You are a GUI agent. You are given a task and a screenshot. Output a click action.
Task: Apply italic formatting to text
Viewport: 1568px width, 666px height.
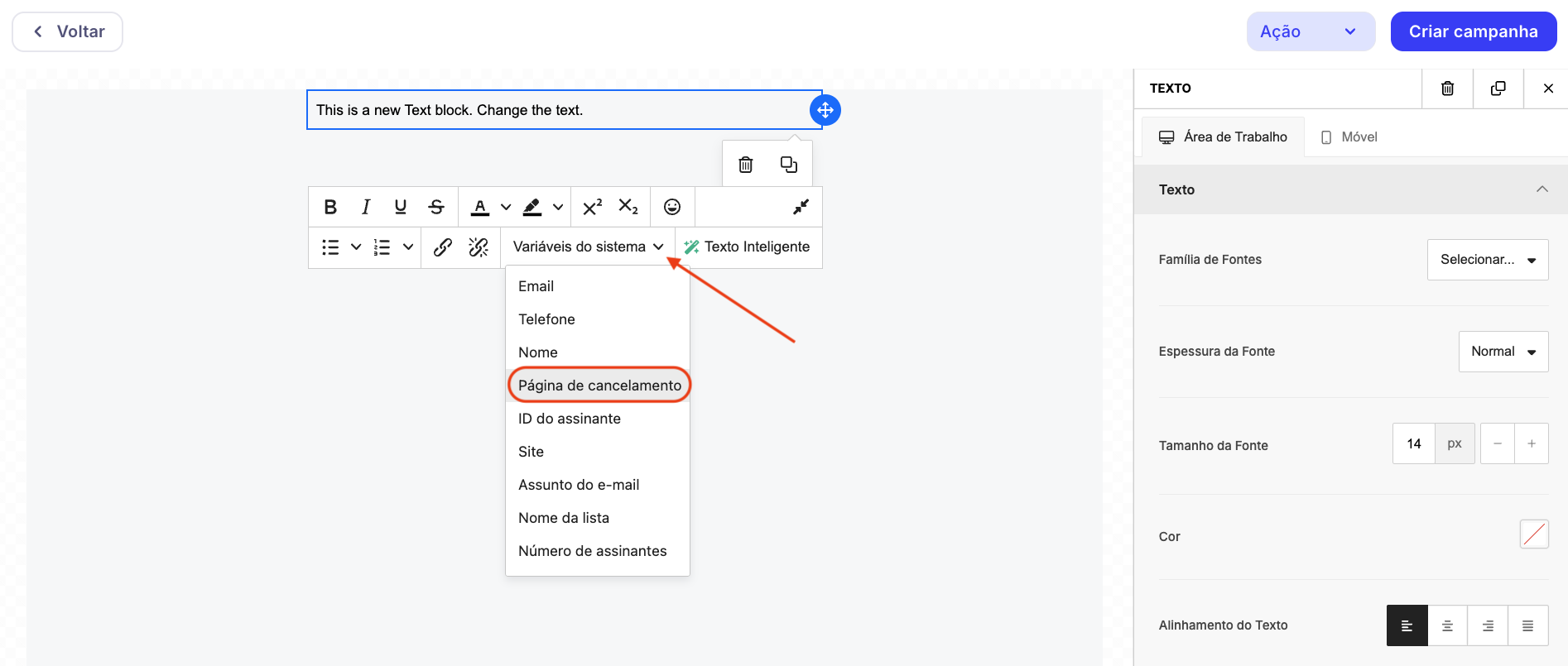pyautogui.click(x=365, y=207)
